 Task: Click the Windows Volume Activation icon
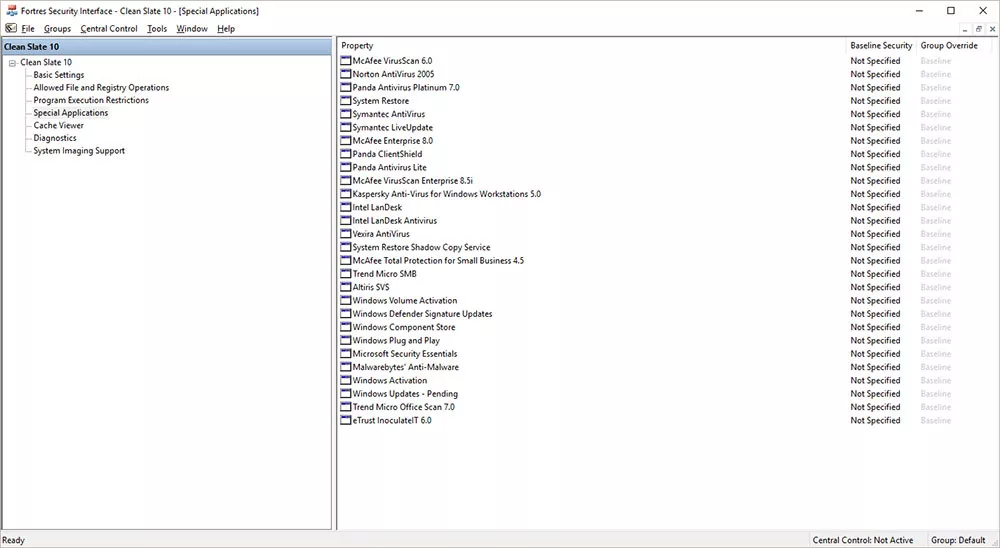pyautogui.click(x=346, y=300)
